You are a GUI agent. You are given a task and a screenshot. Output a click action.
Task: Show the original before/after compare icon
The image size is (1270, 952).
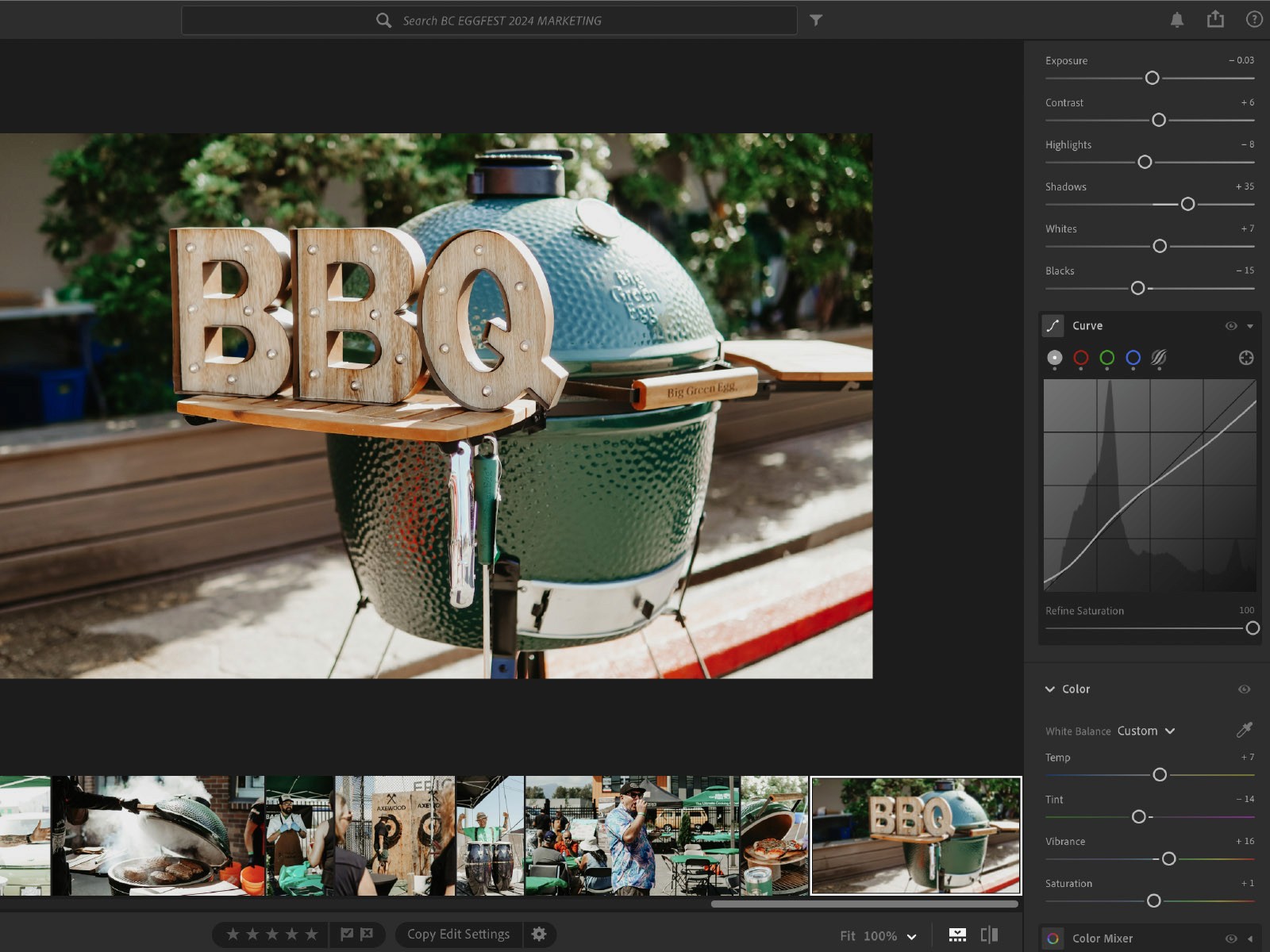click(x=989, y=935)
